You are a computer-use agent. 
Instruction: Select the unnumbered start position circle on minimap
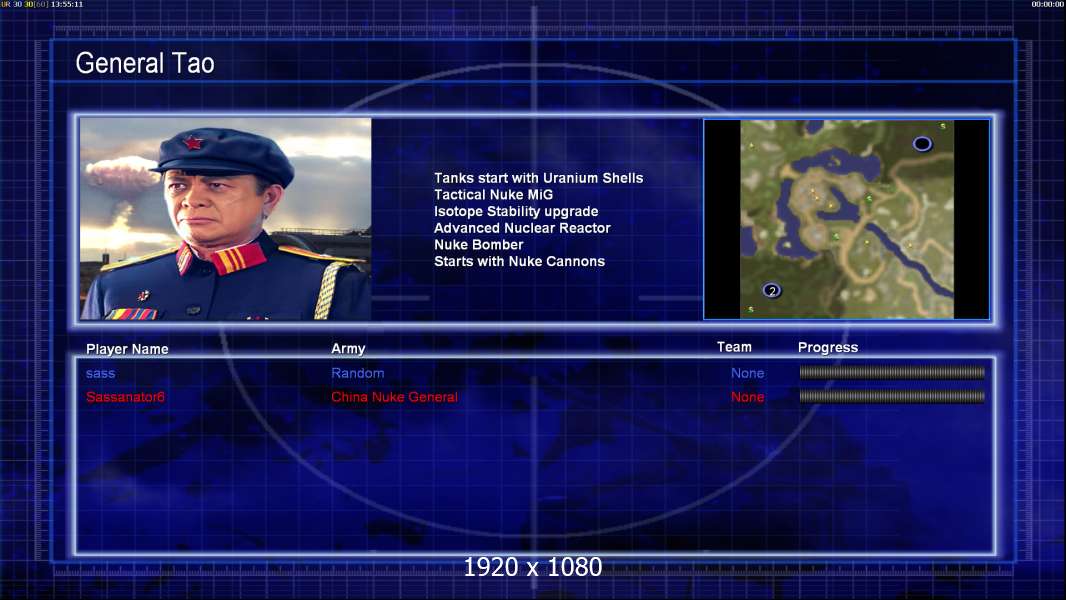pos(922,143)
